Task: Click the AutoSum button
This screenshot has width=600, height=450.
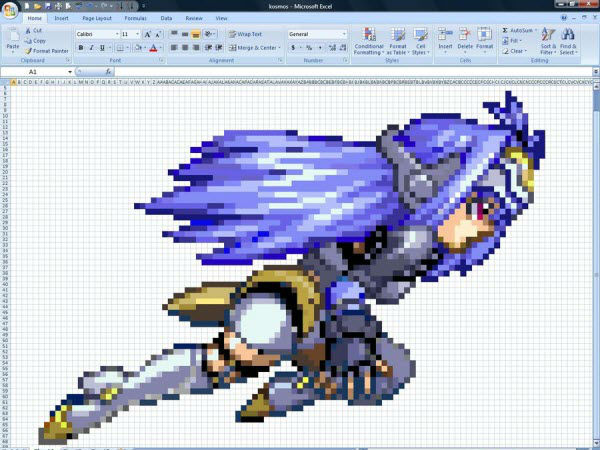Action: pos(518,30)
